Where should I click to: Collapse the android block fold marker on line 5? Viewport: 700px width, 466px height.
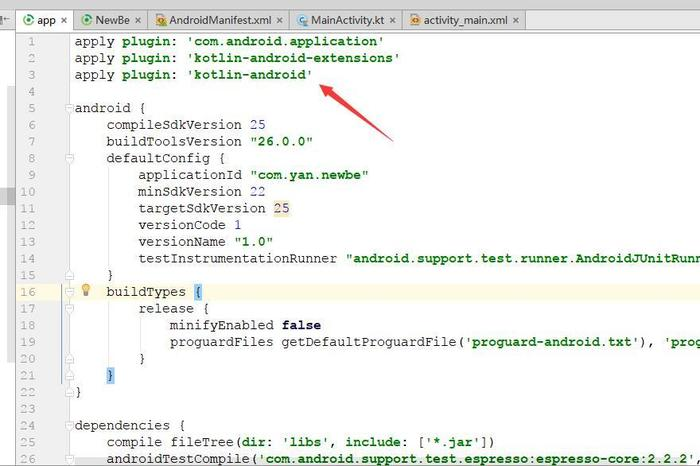click(x=69, y=108)
